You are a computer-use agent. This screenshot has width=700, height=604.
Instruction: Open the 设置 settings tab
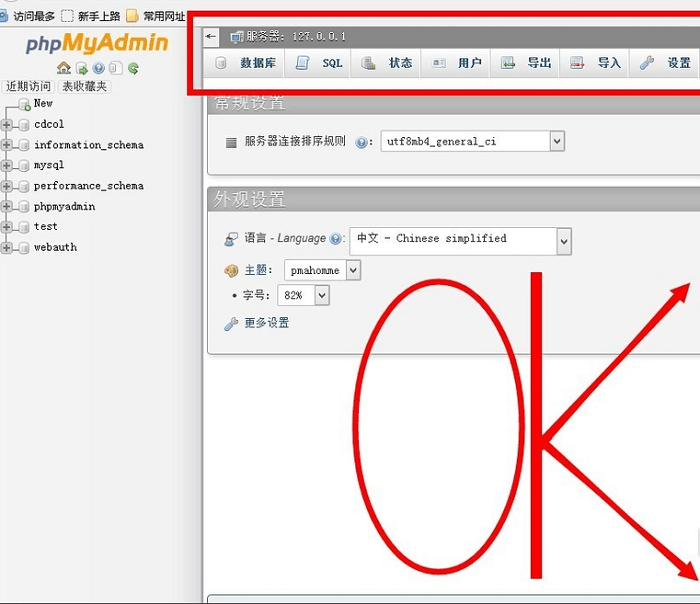pos(664,63)
